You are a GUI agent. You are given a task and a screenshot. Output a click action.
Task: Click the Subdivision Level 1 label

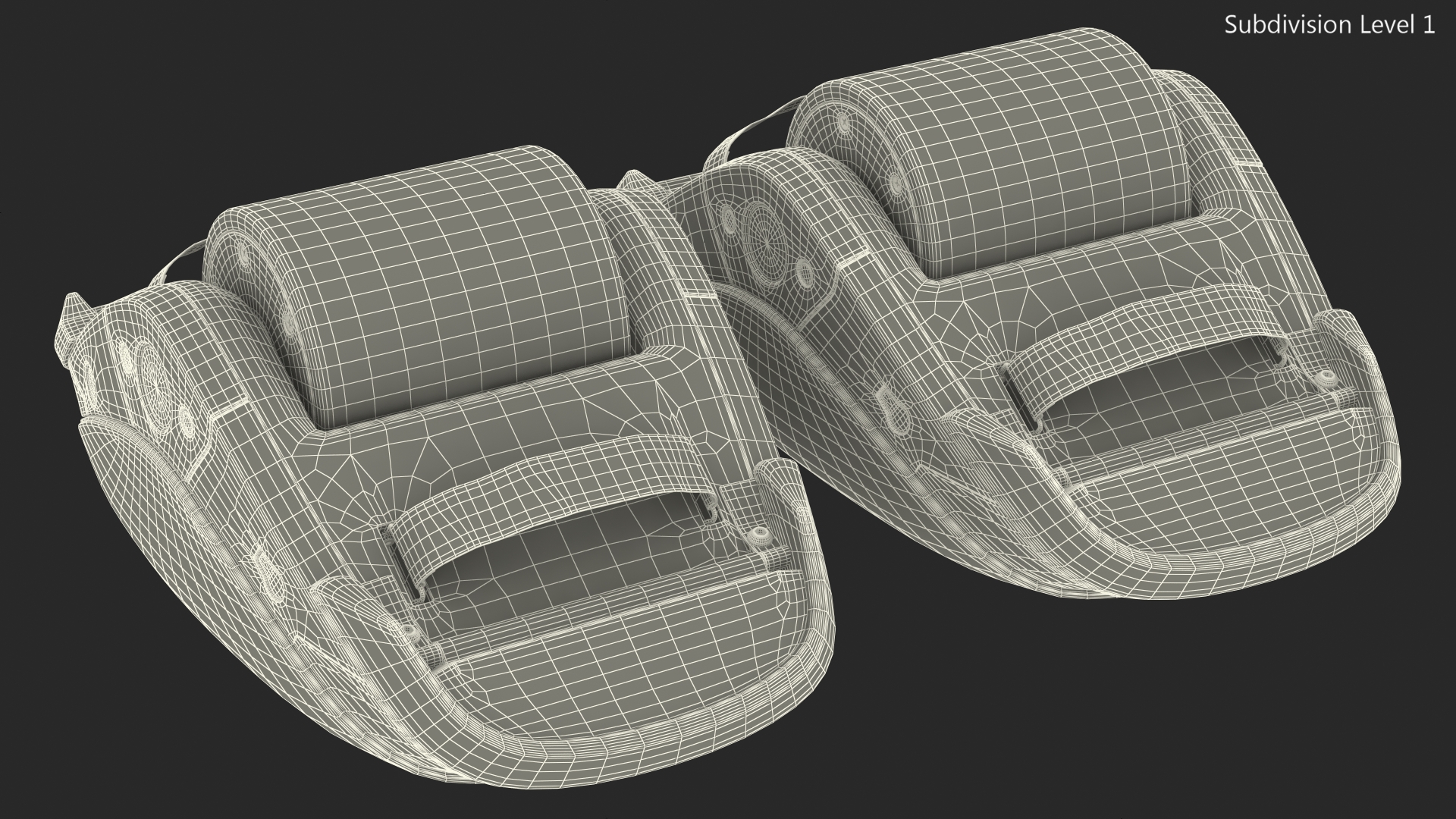(x=1329, y=25)
